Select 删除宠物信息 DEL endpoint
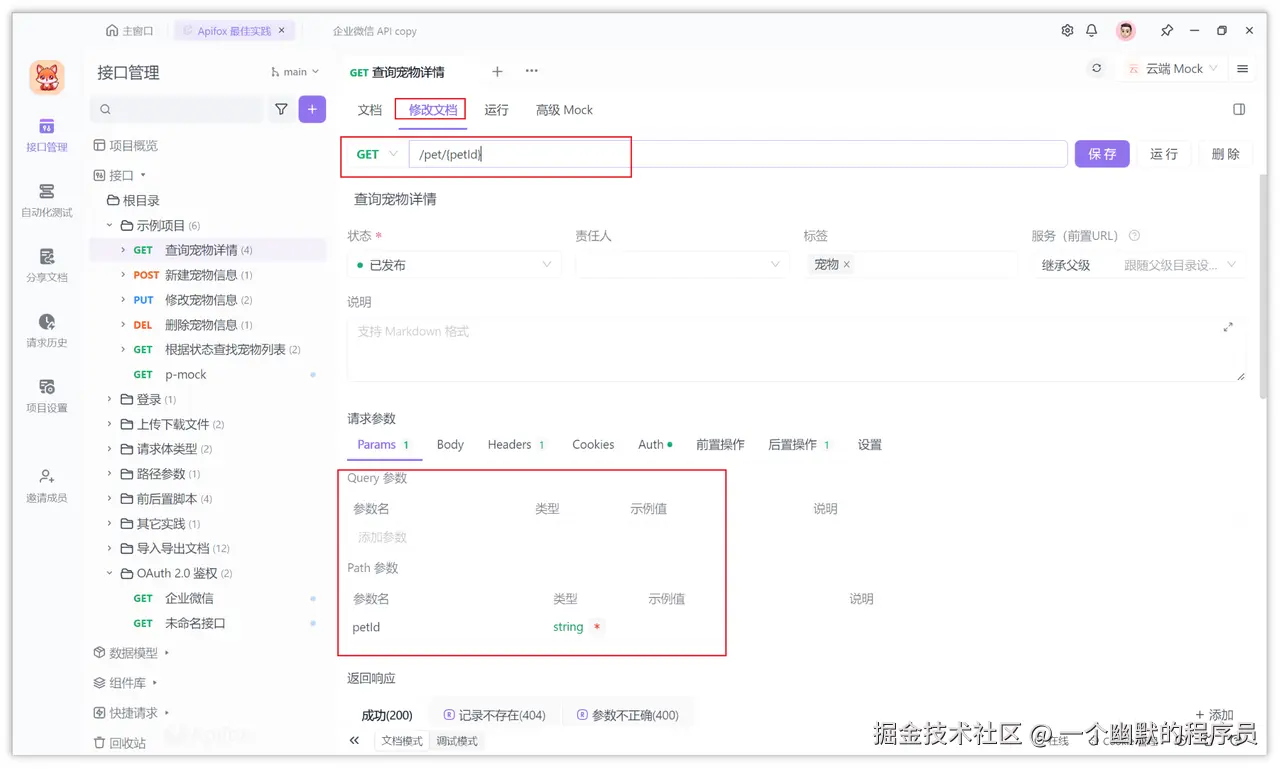The width and height of the screenshot is (1280, 769). 208,325
